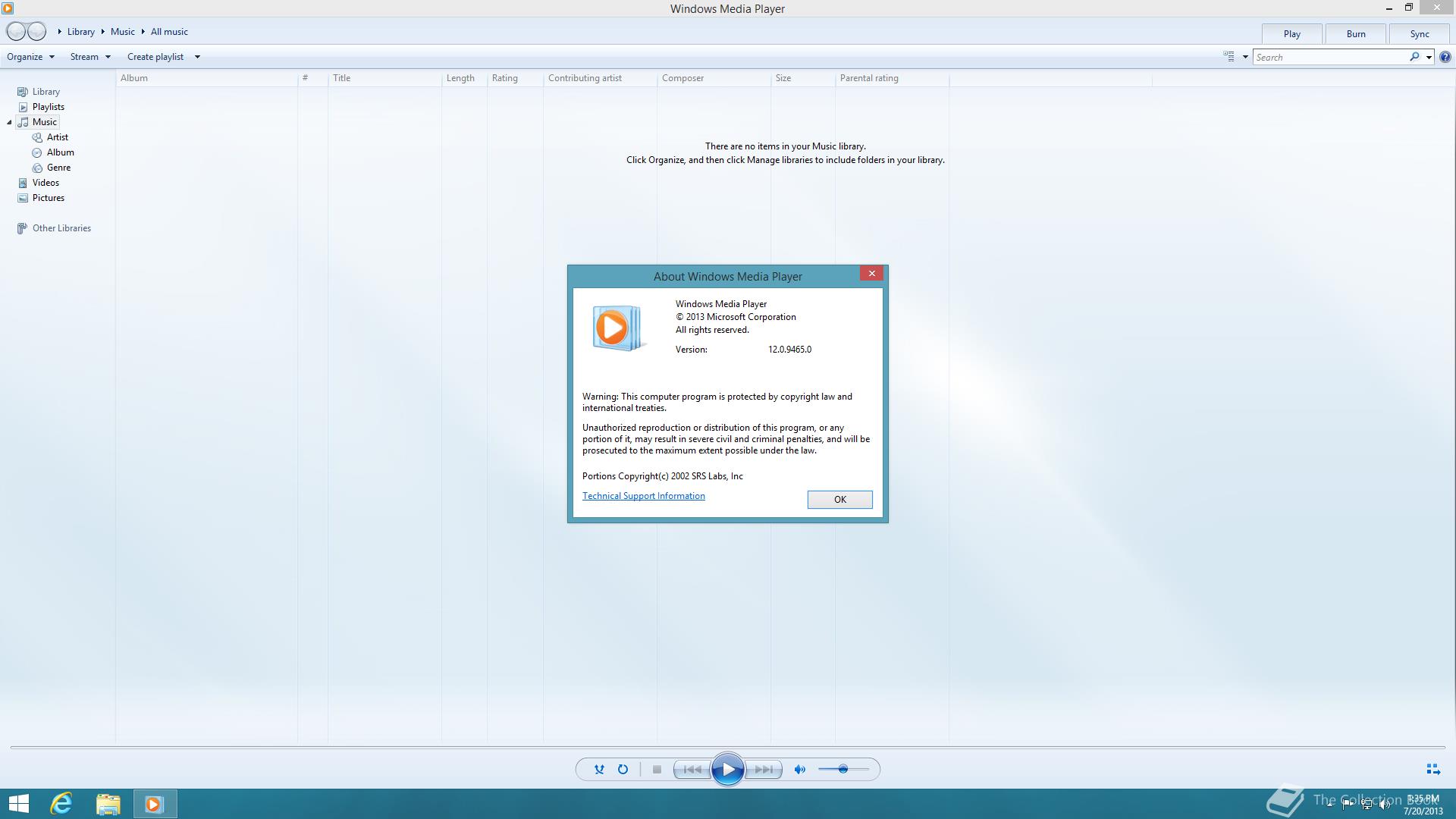Screen dimensions: 1456x819
Task: Close the About Windows Media Player dialog
Action: click(871, 274)
